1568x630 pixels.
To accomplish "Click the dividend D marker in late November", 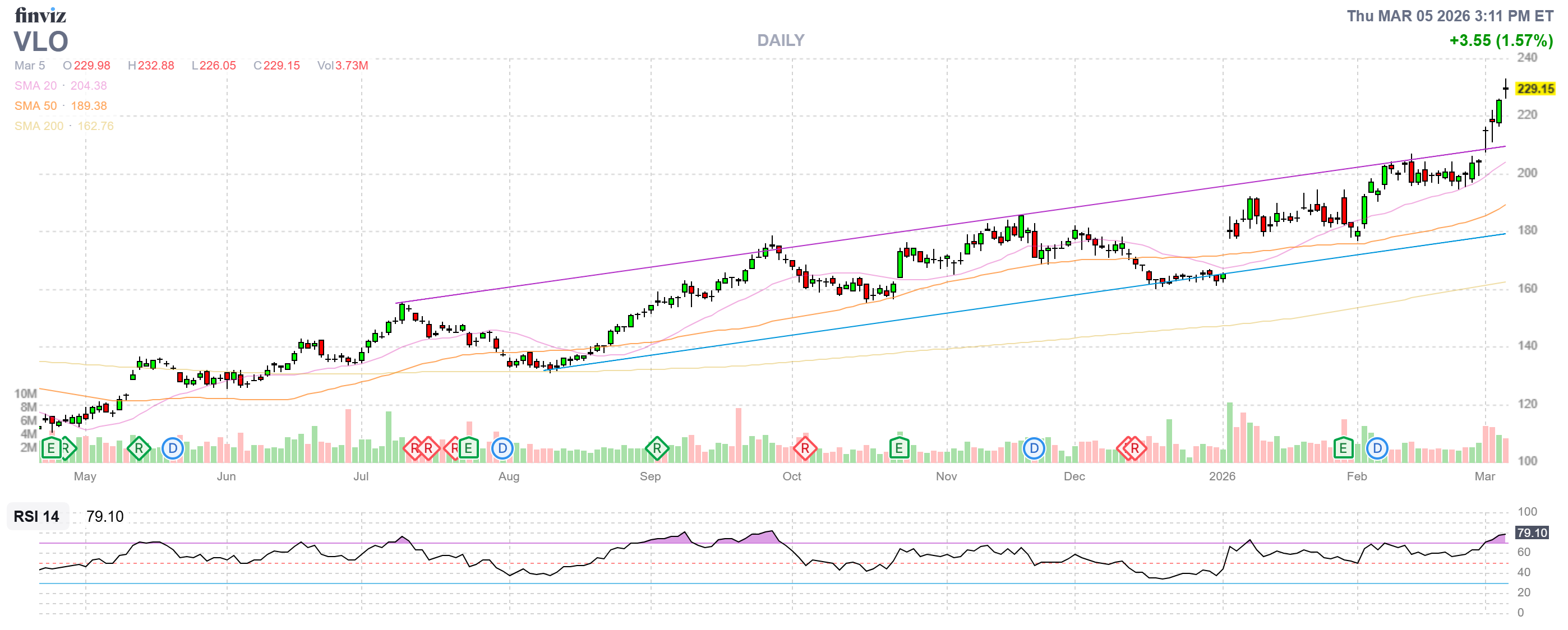I will [x=1034, y=450].
